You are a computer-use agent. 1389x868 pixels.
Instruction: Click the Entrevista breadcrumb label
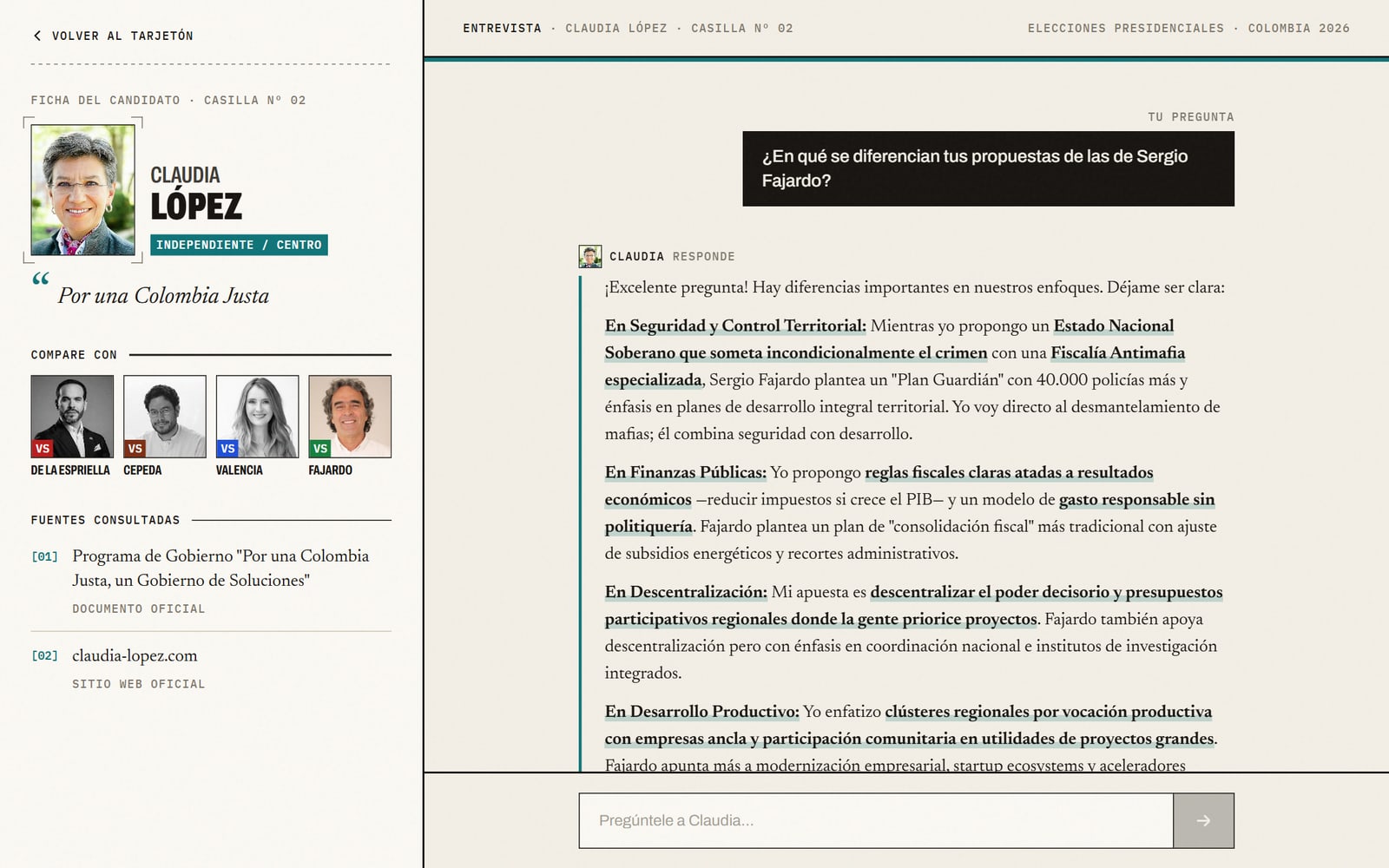tap(502, 29)
